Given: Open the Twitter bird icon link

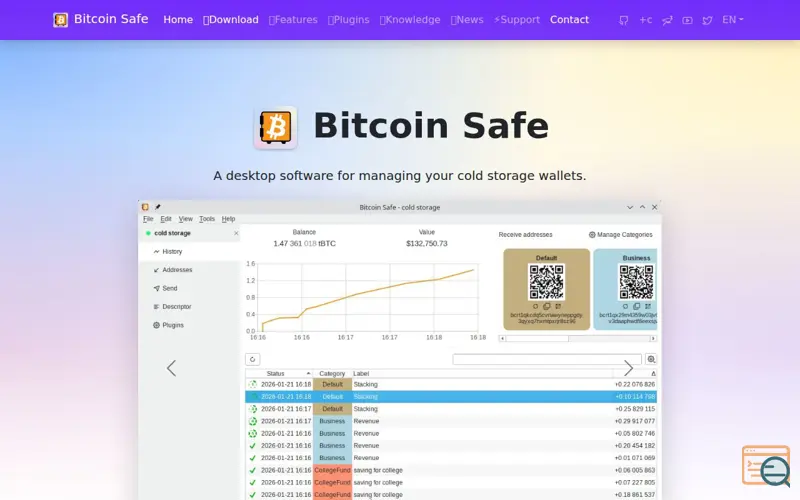Looking at the screenshot, I should (x=707, y=20).
